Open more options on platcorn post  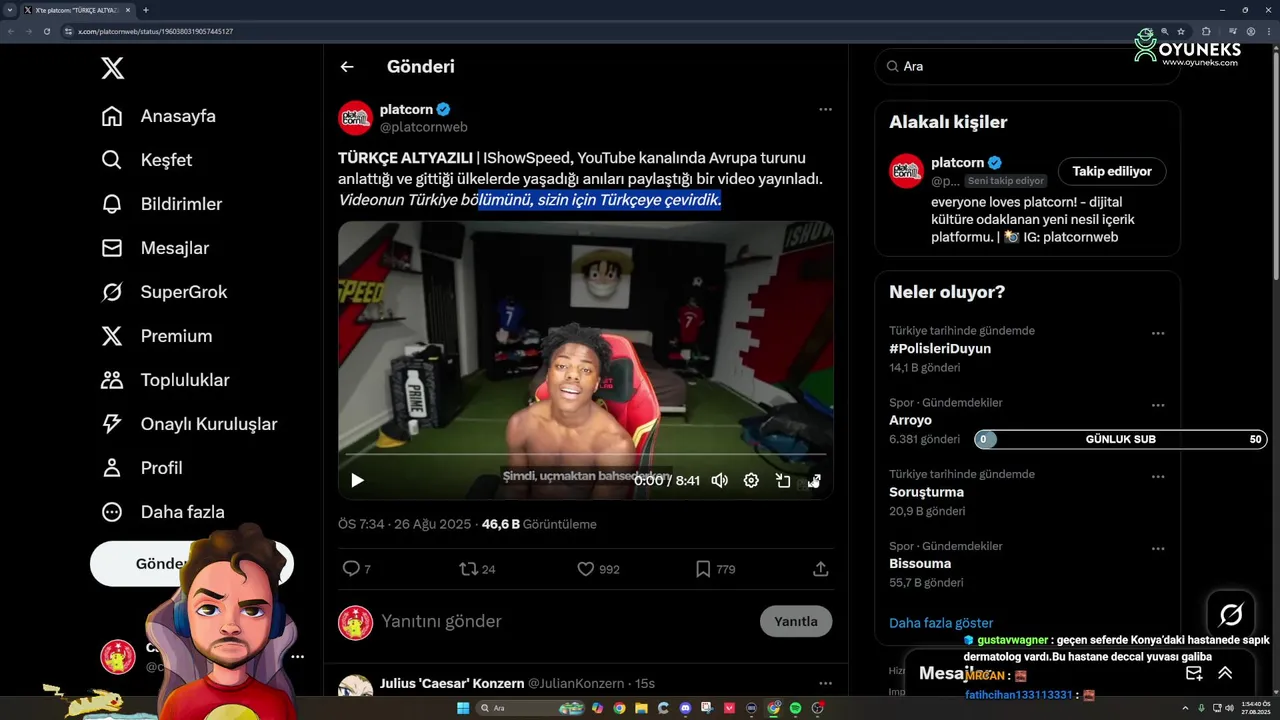pos(825,109)
